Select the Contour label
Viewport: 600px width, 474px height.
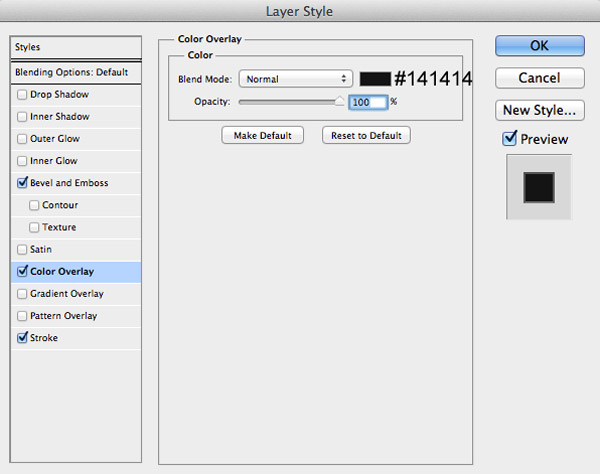60,205
